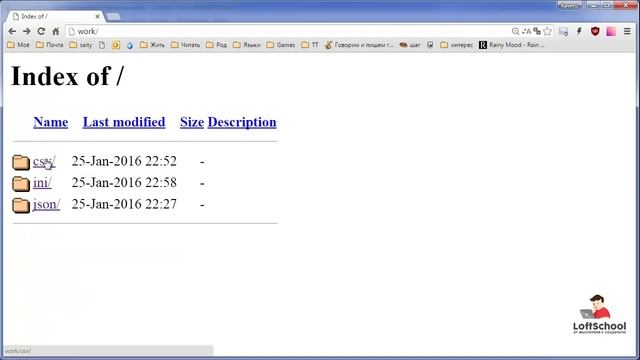The width and height of the screenshot is (640, 360).
Task: Open the red shield extension icon
Action: point(595,31)
